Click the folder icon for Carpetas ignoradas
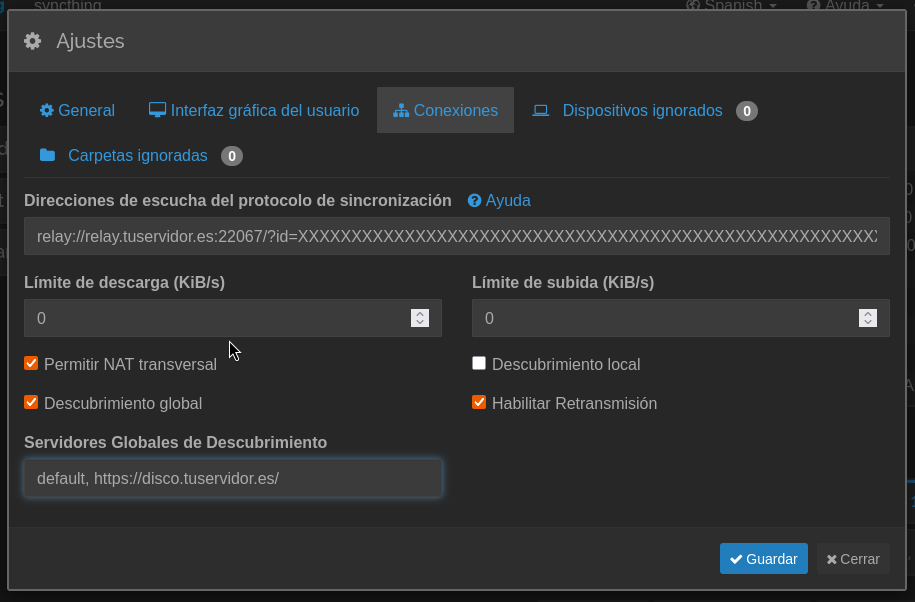 pos(47,155)
